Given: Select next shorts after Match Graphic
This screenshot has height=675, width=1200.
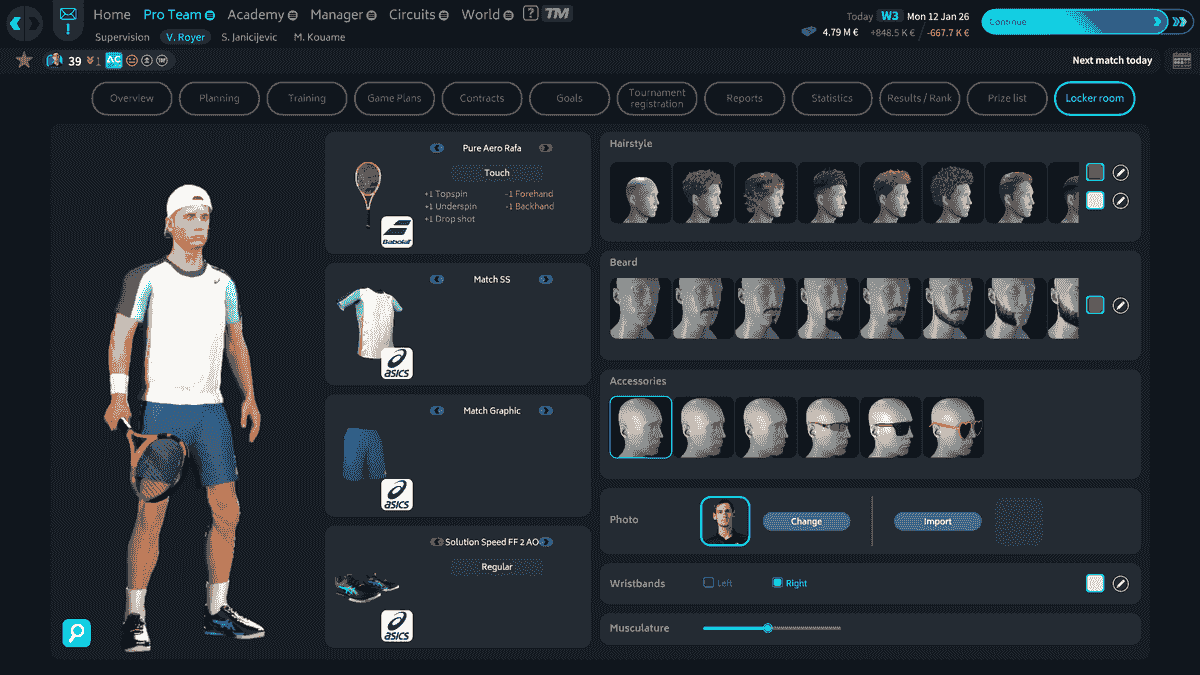Looking at the screenshot, I should point(545,410).
